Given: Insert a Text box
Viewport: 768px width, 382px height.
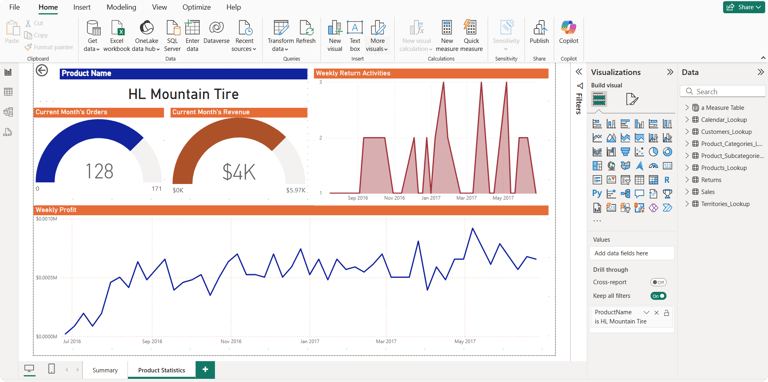Looking at the screenshot, I should click(355, 36).
